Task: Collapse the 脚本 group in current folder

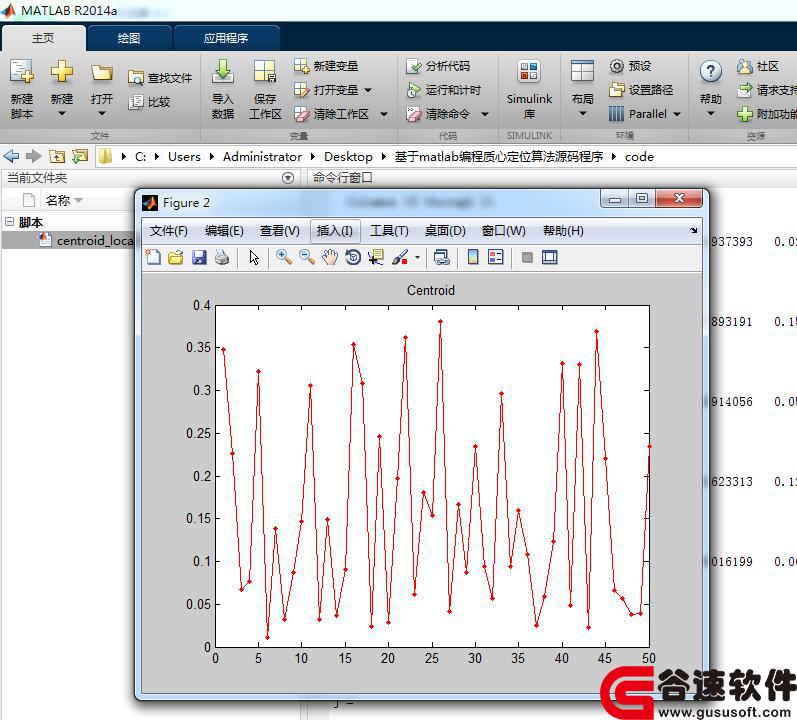Action: pos(9,221)
